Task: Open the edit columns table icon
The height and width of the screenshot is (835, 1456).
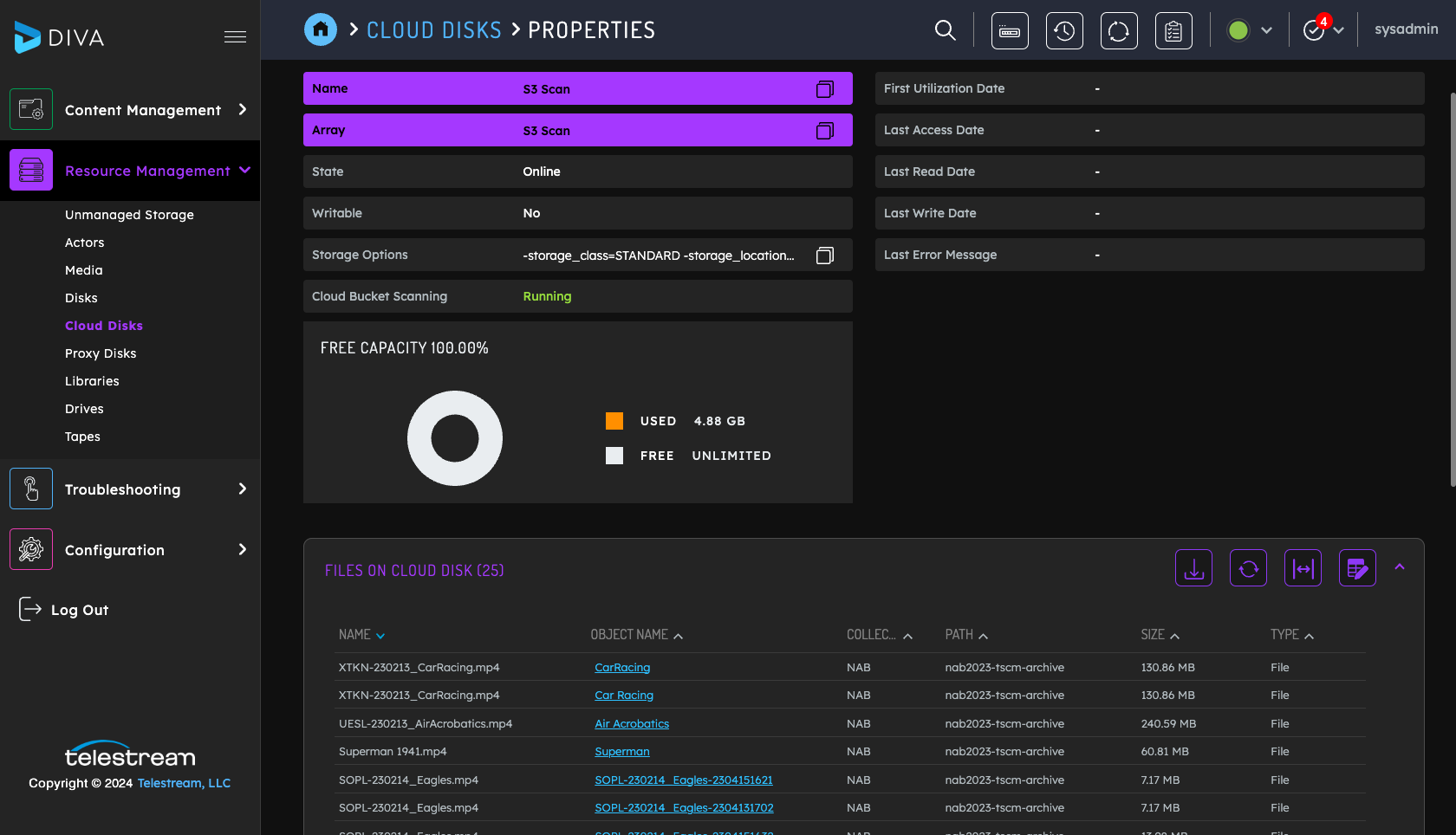Action: [x=1357, y=568]
